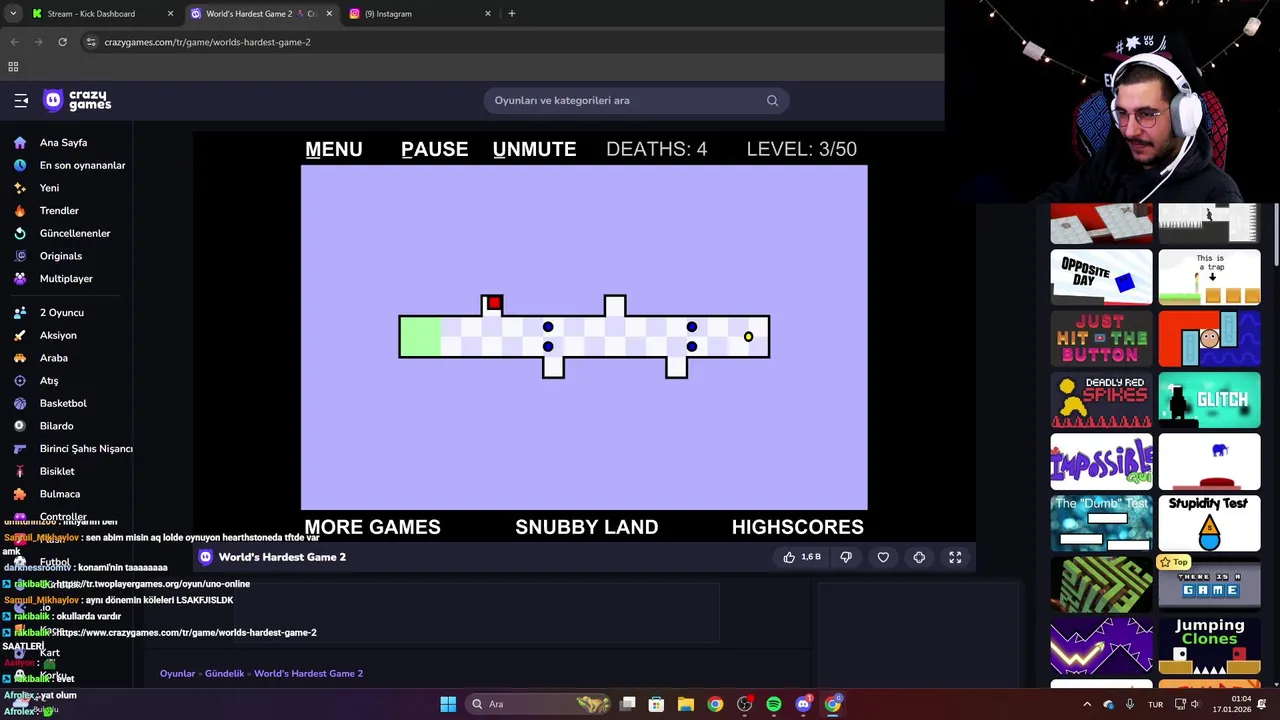Open the En son oynananlar clock icon
1280x720 pixels.
coord(19,165)
